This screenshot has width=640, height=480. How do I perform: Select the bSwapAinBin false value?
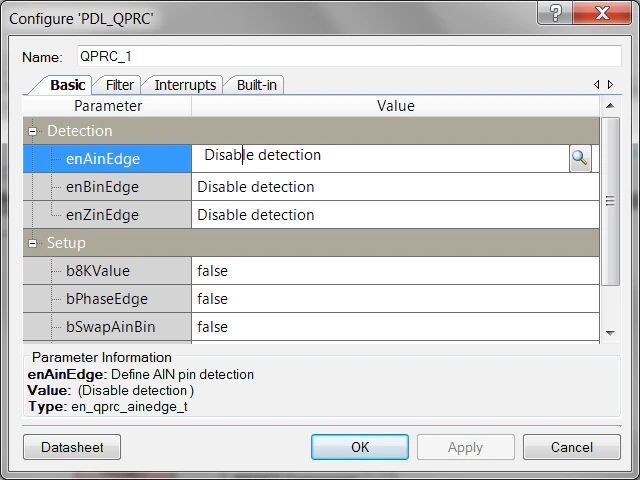click(395, 327)
